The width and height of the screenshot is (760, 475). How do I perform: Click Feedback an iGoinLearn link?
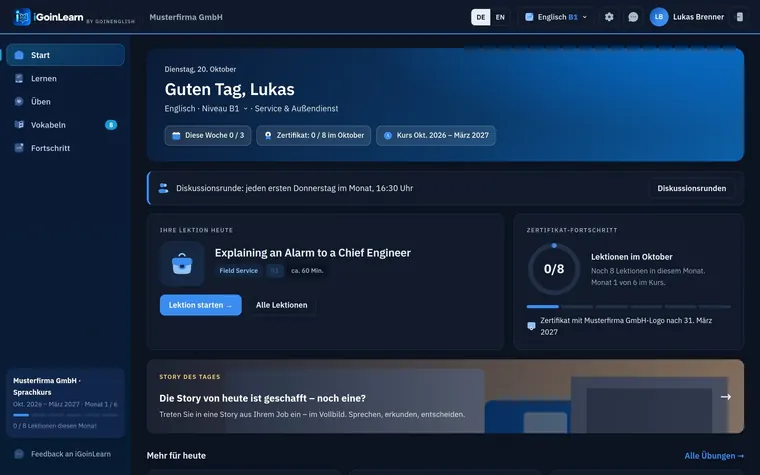pos(63,454)
